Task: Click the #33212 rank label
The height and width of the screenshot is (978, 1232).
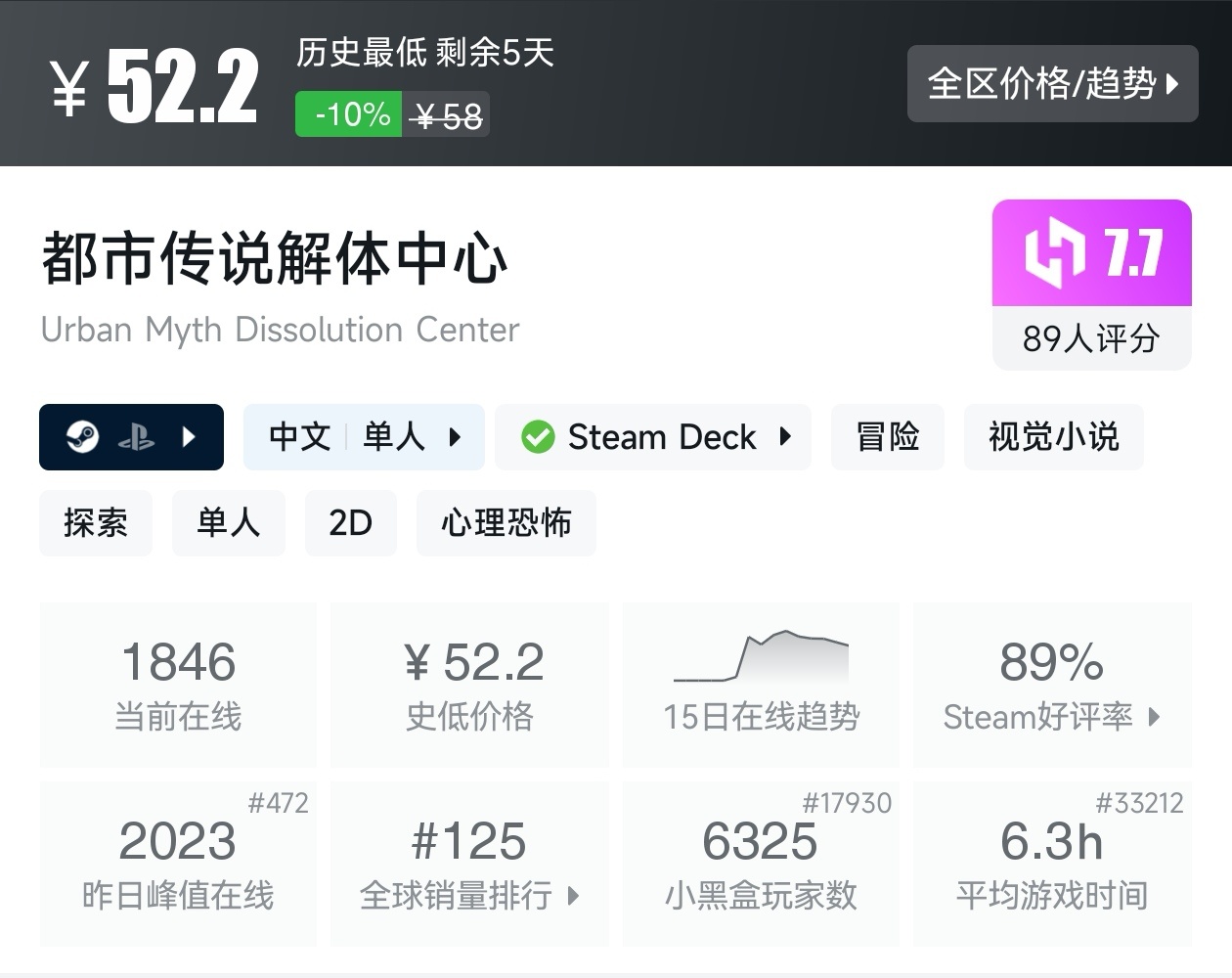Action: [1139, 803]
